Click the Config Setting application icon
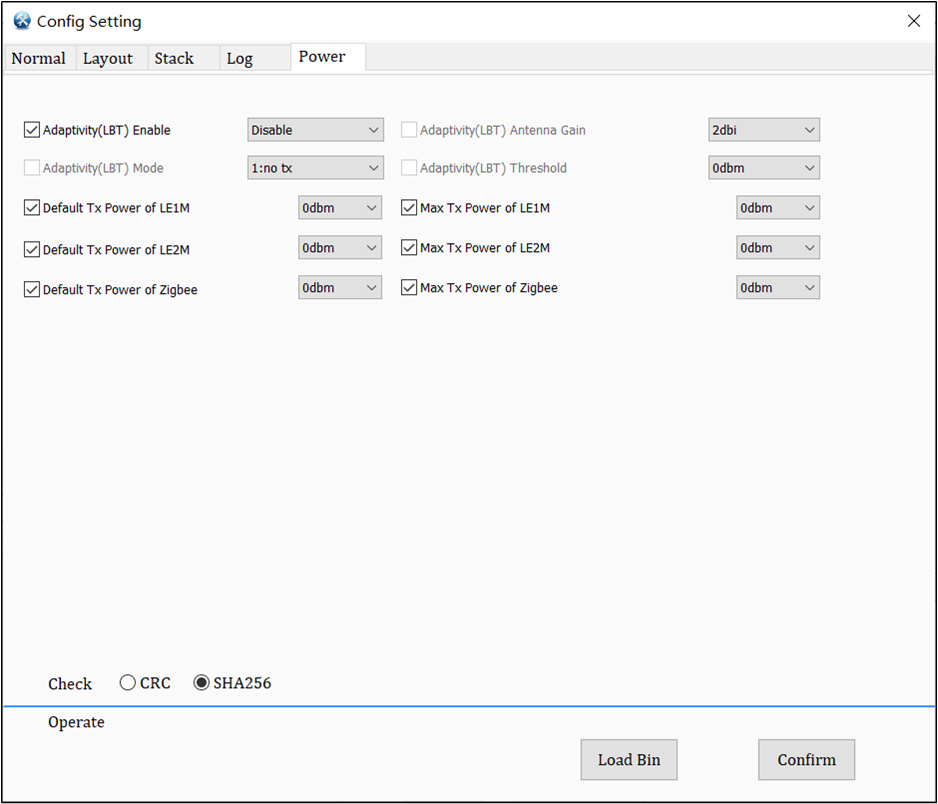The image size is (938, 804). (21, 20)
